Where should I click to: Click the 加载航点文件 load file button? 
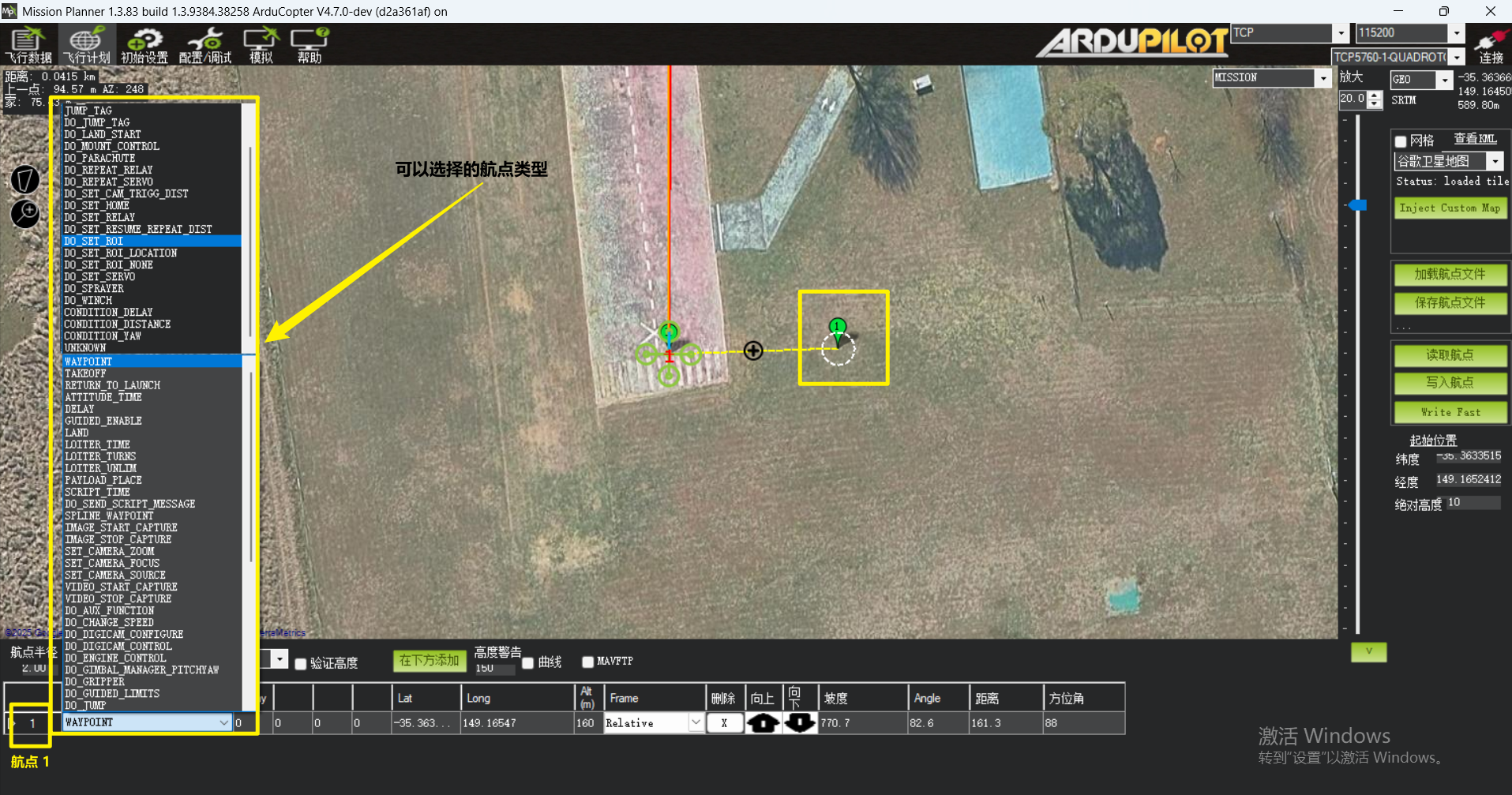[1450, 275]
